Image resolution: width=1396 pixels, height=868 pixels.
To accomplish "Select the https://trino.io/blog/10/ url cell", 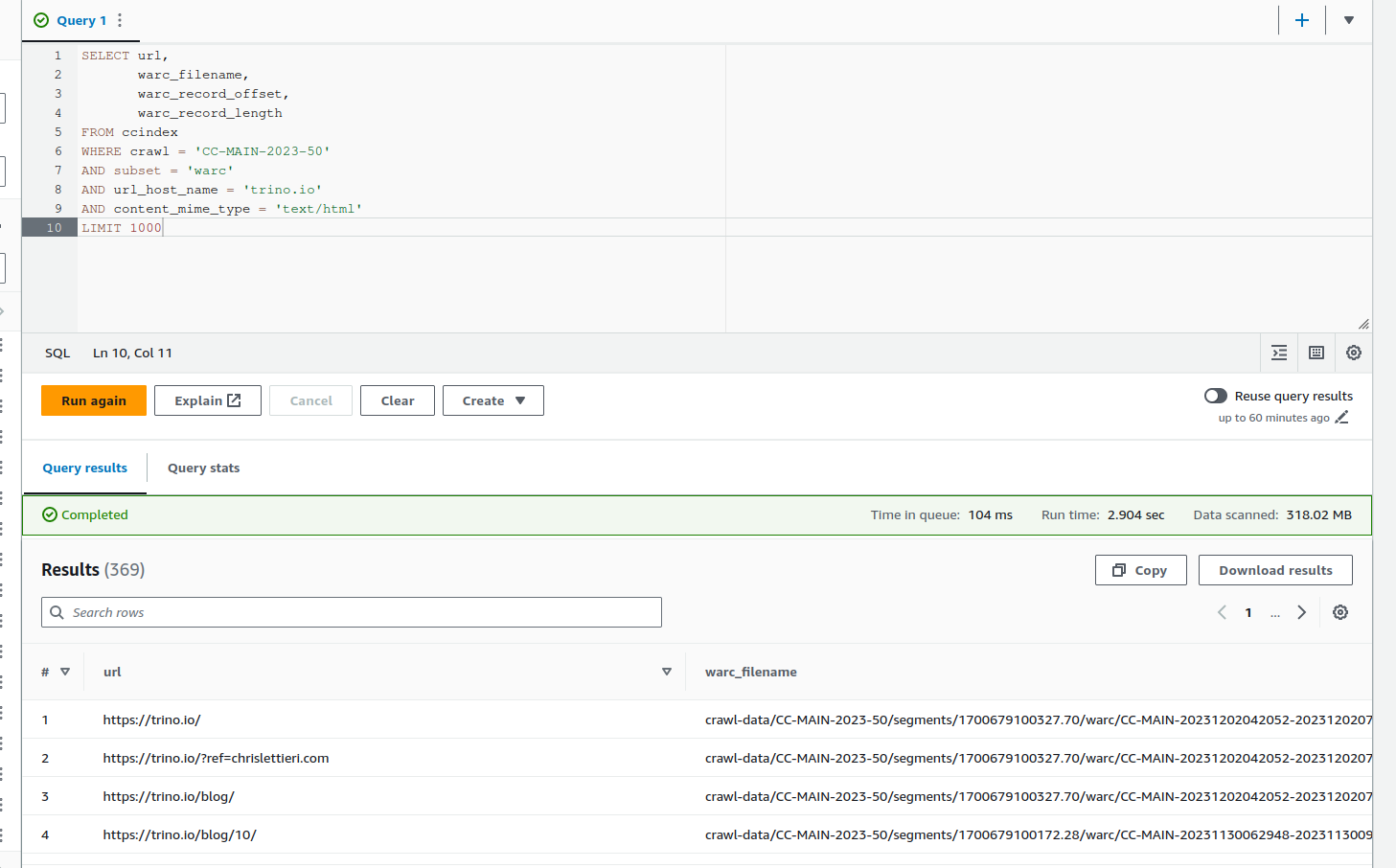I will (x=180, y=834).
